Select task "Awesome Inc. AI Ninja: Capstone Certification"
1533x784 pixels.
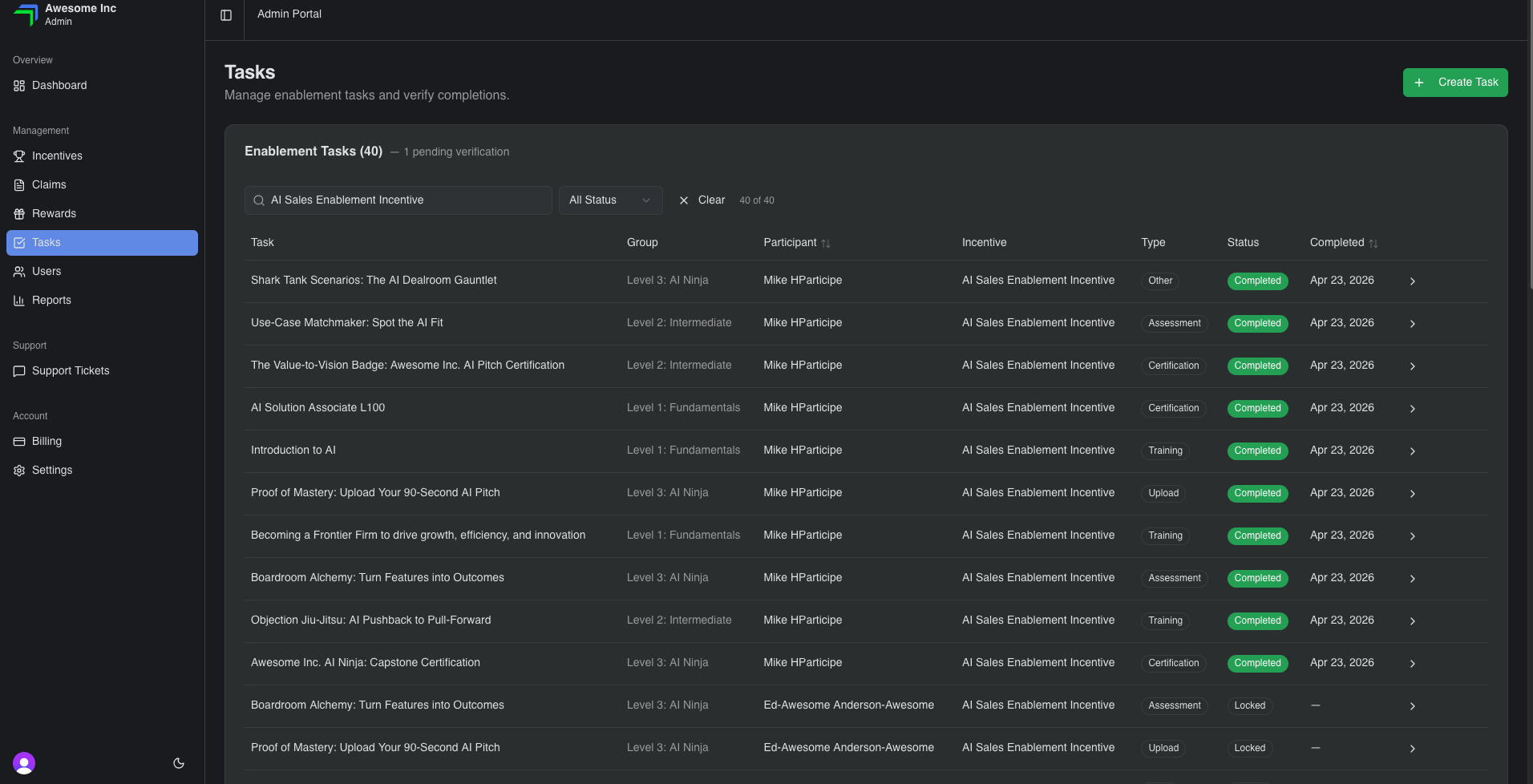tap(366, 663)
